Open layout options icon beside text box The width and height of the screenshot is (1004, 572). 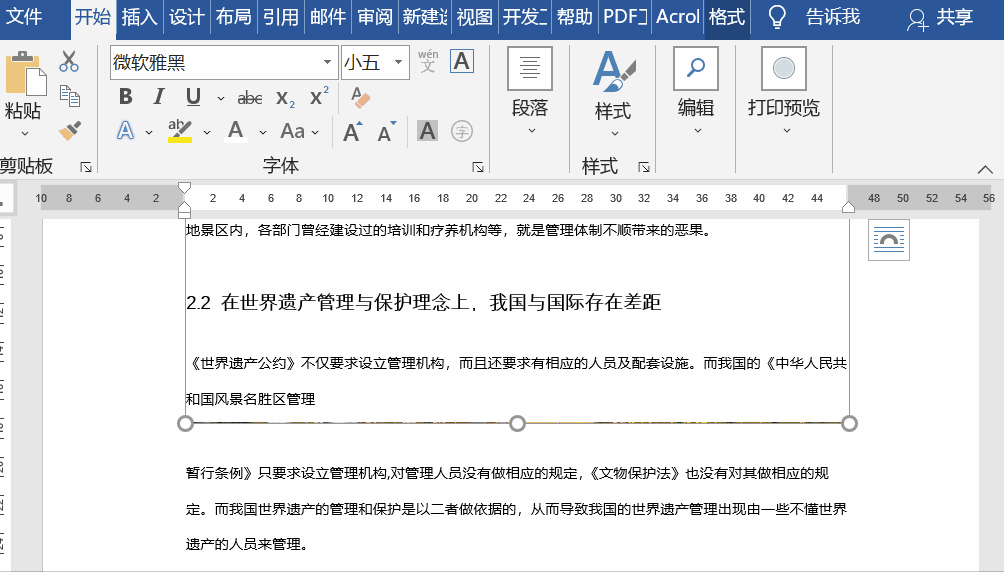[889, 240]
